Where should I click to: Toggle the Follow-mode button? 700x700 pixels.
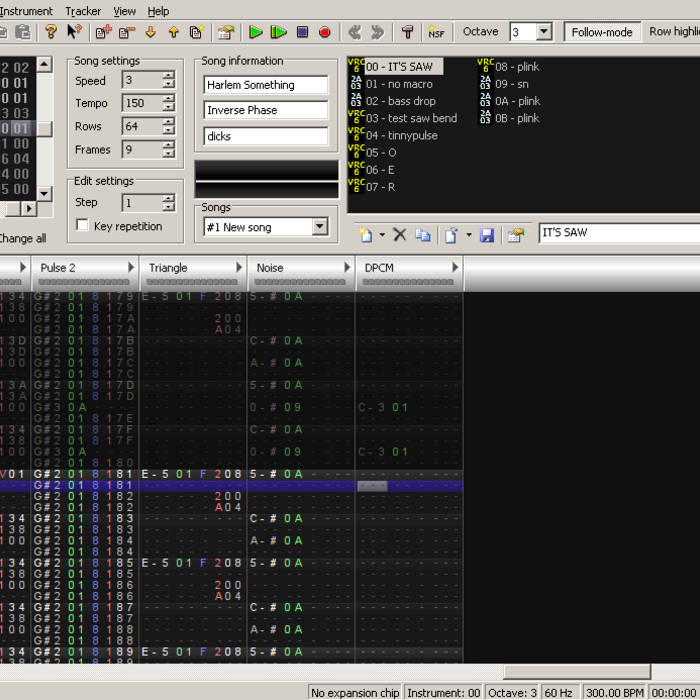tap(602, 32)
